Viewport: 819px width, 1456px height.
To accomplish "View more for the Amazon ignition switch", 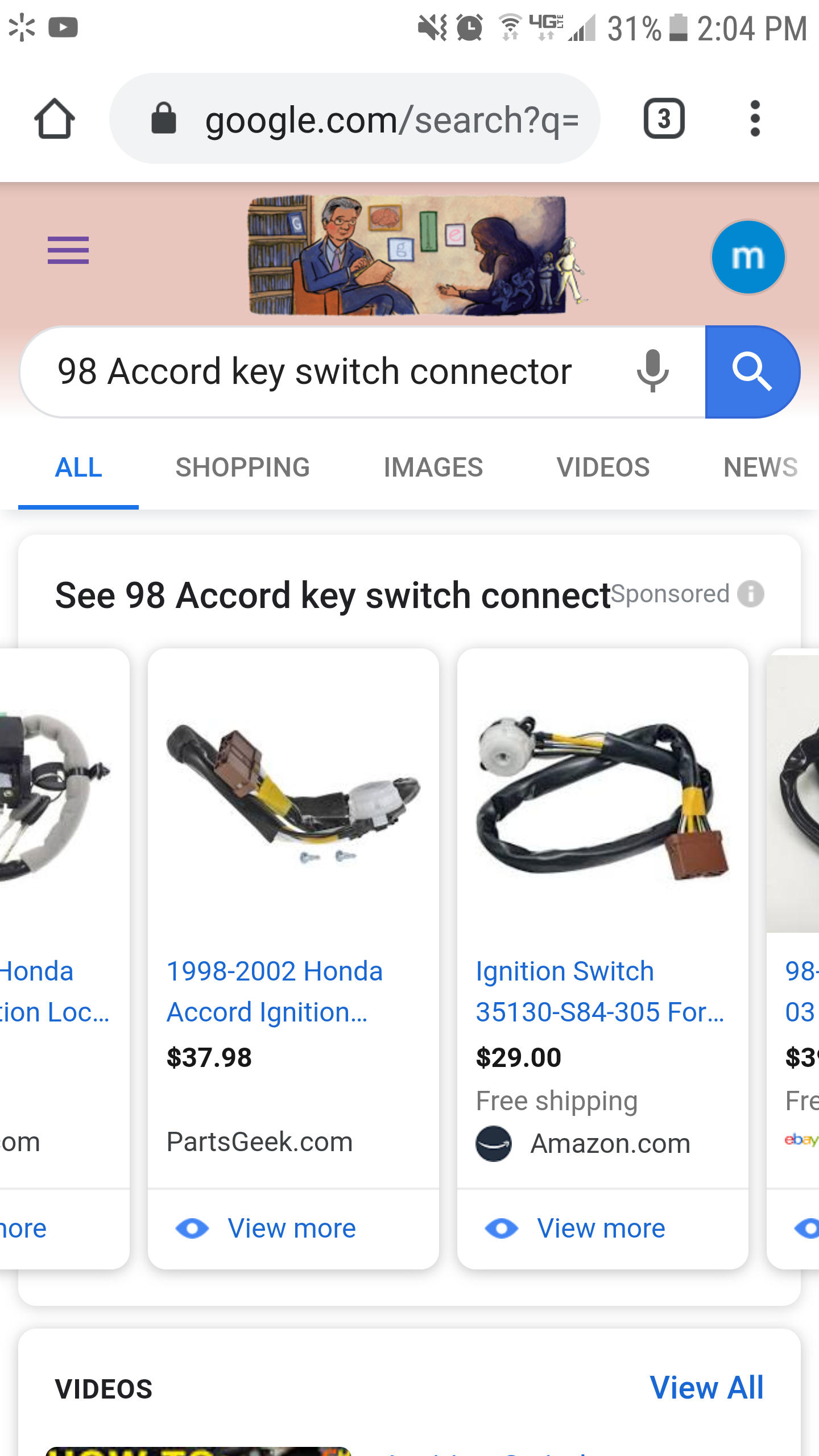I will click(x=601, y=1229).
